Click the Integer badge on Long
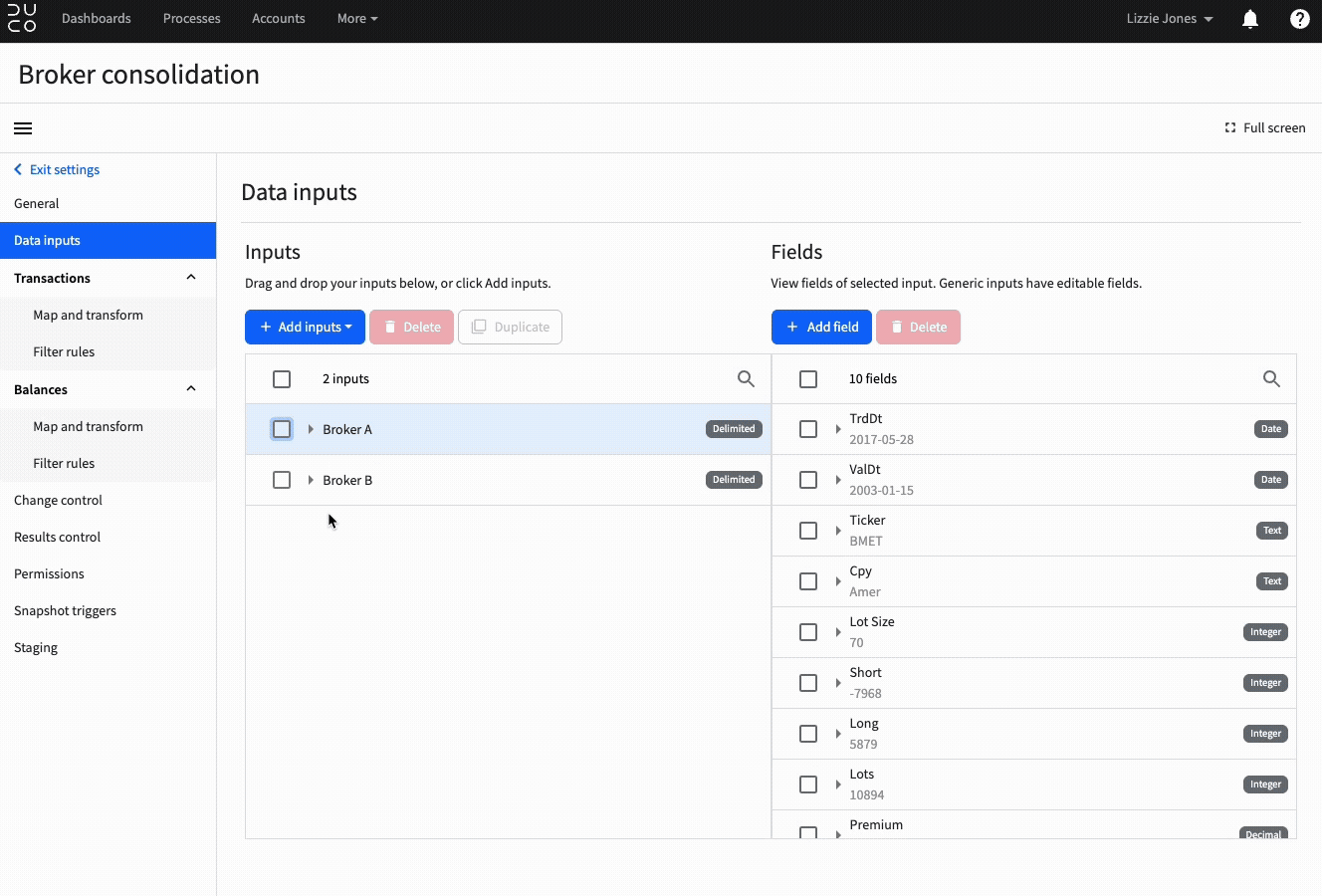 (1265, 734)
